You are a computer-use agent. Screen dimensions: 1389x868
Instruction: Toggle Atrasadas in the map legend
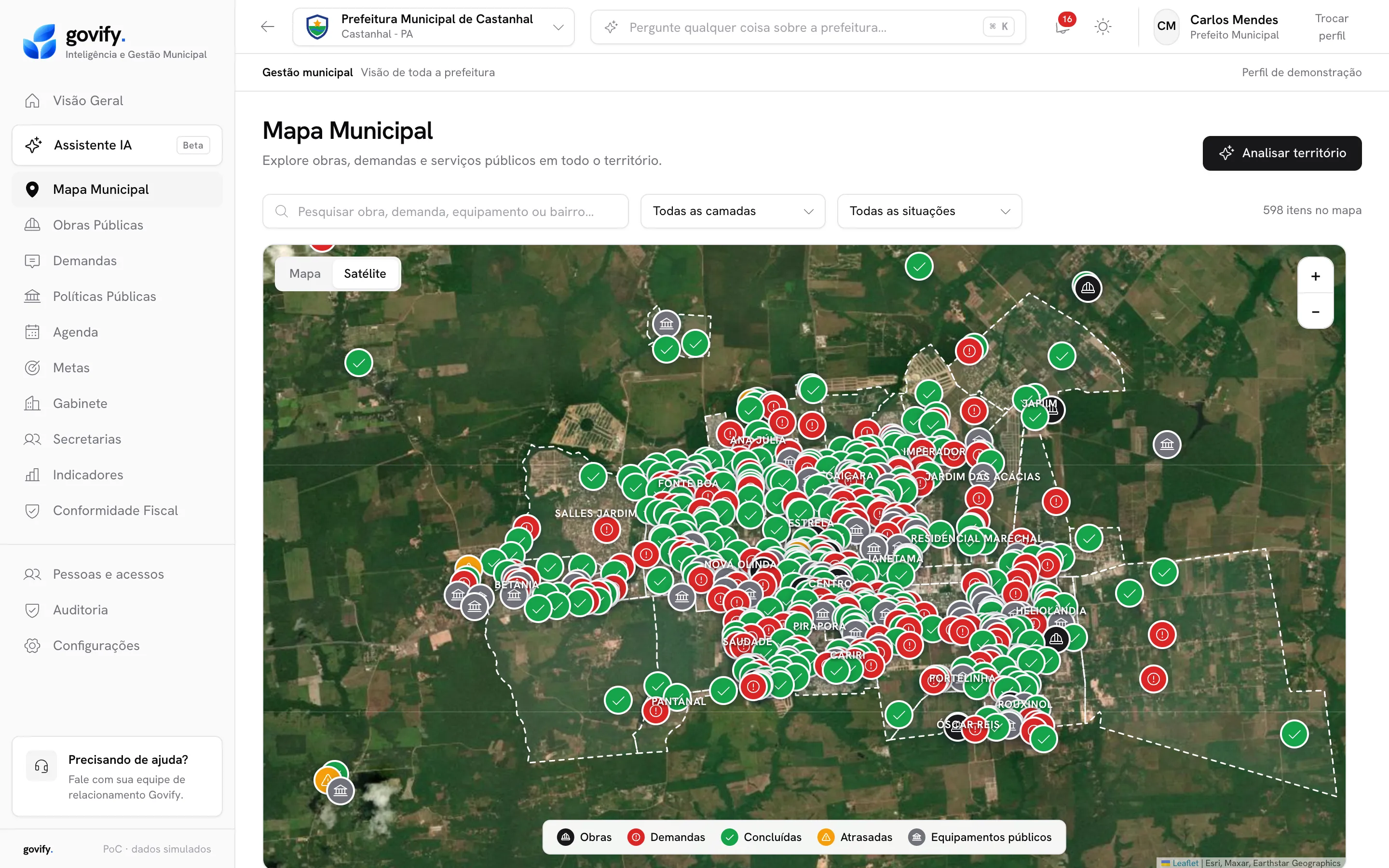(855, 837)
